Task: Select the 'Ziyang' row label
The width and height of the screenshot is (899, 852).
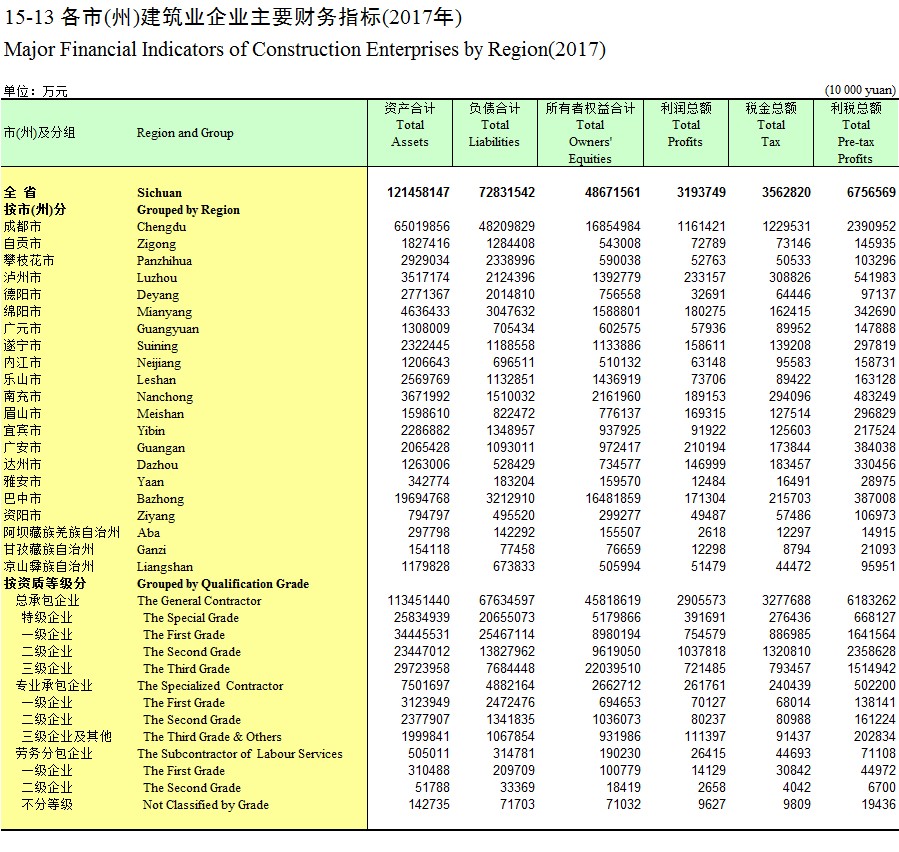Action: (155, 516)
